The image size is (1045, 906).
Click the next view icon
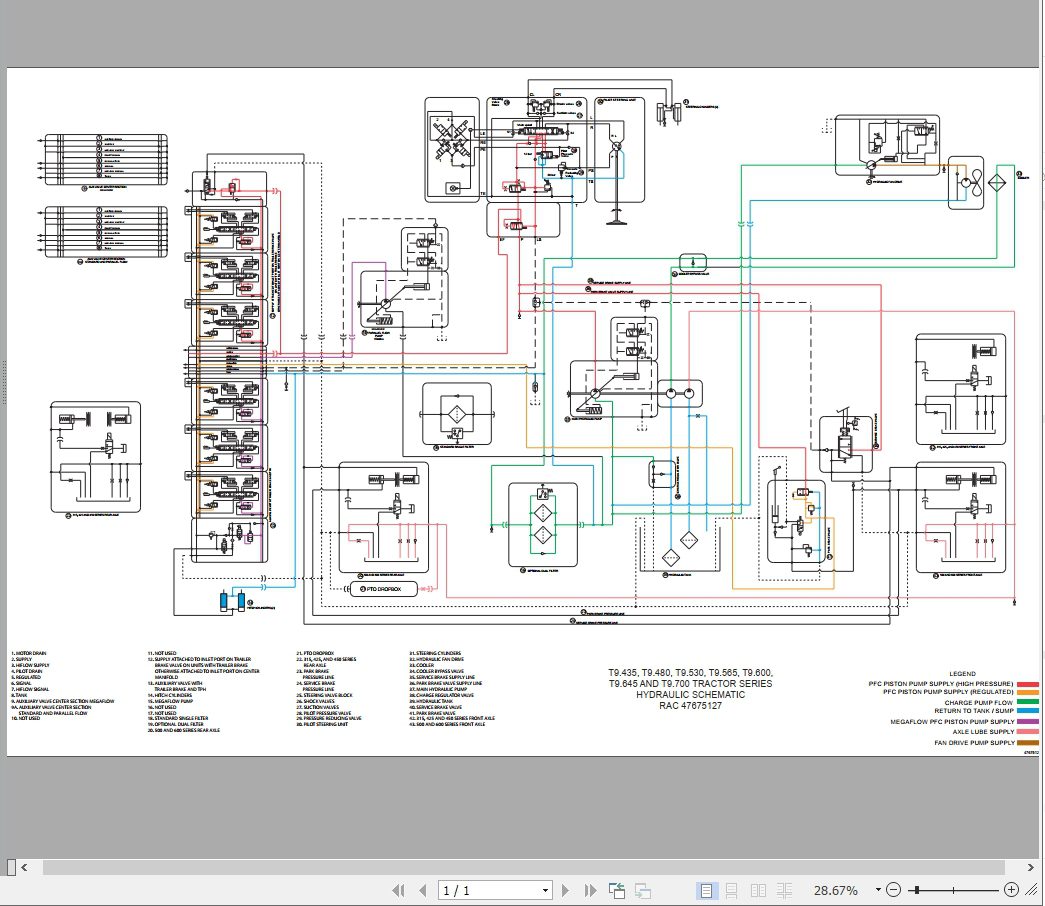[x=642, y=890]
